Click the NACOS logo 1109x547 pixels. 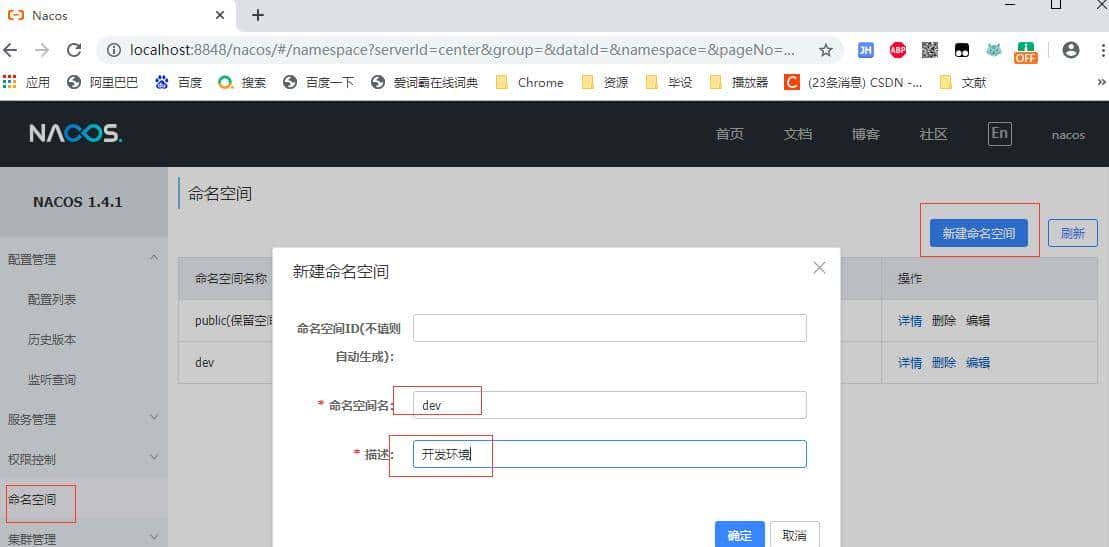click(x=76, y=134)
